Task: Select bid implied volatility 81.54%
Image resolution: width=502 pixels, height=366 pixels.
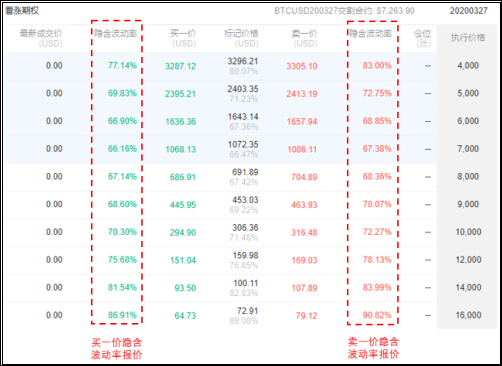Action: click(x=122, y=287)
